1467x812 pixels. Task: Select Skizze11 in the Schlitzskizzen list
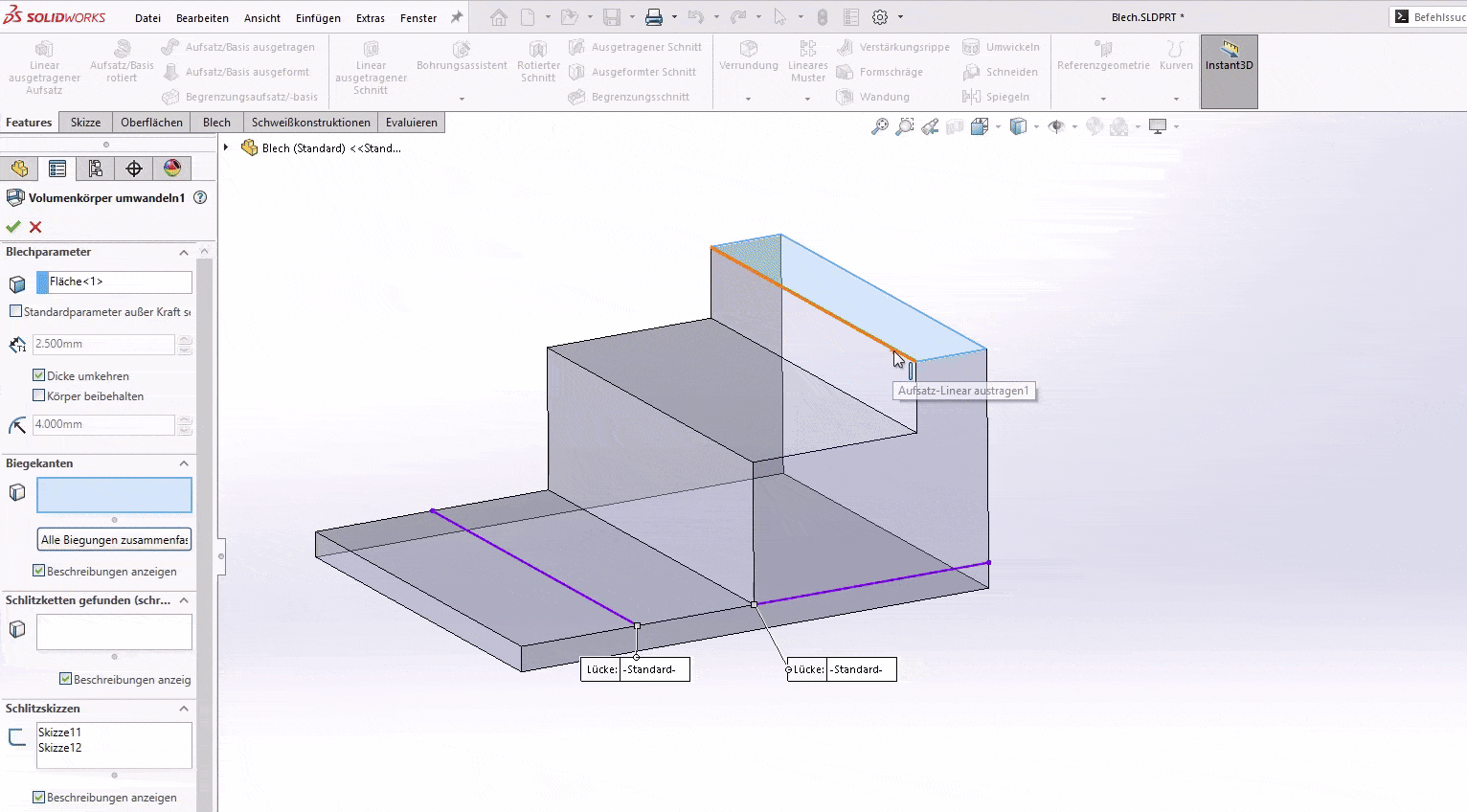(60, 733)
